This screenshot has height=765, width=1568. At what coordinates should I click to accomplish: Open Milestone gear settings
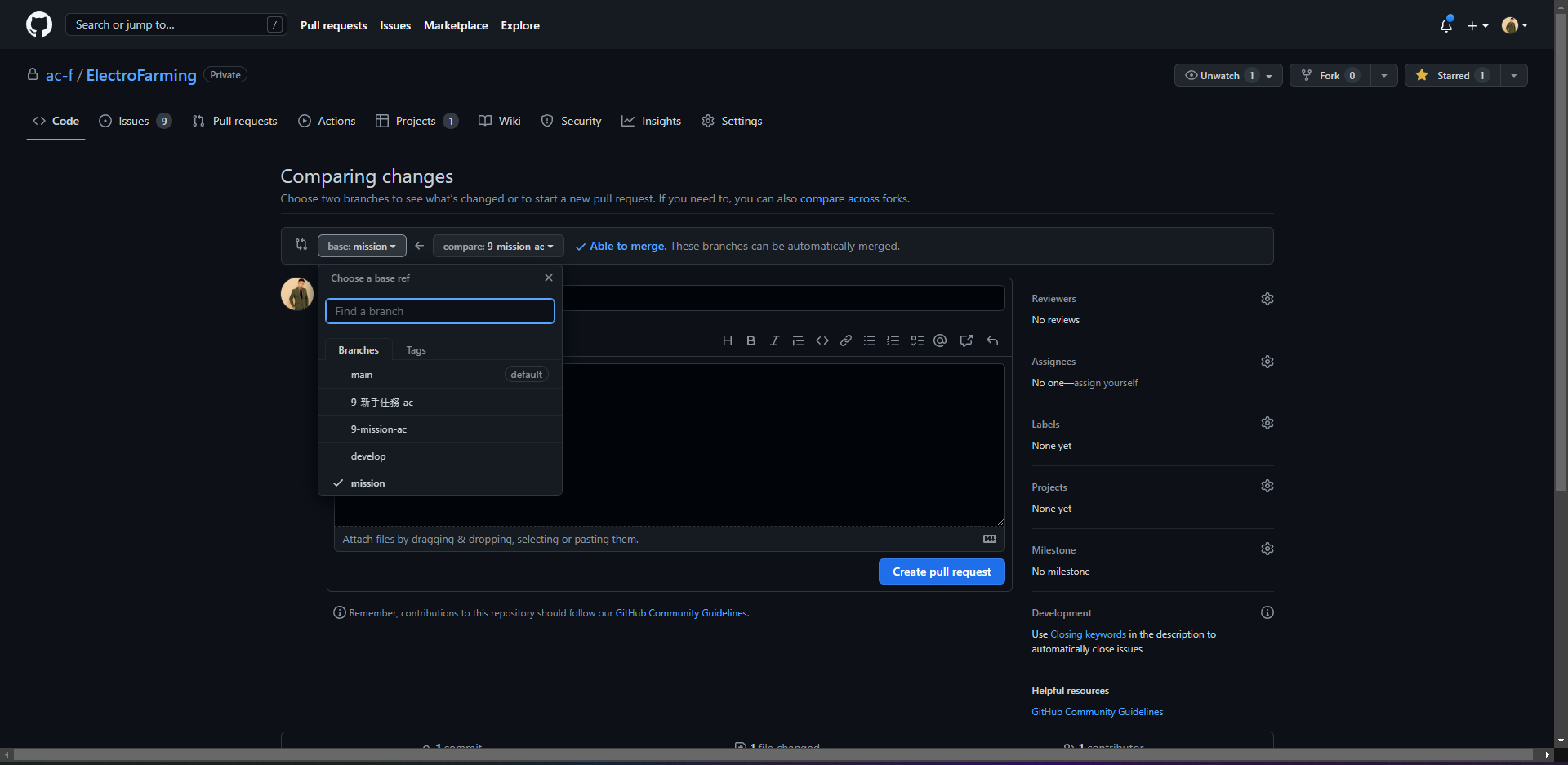pos(1267,549)
